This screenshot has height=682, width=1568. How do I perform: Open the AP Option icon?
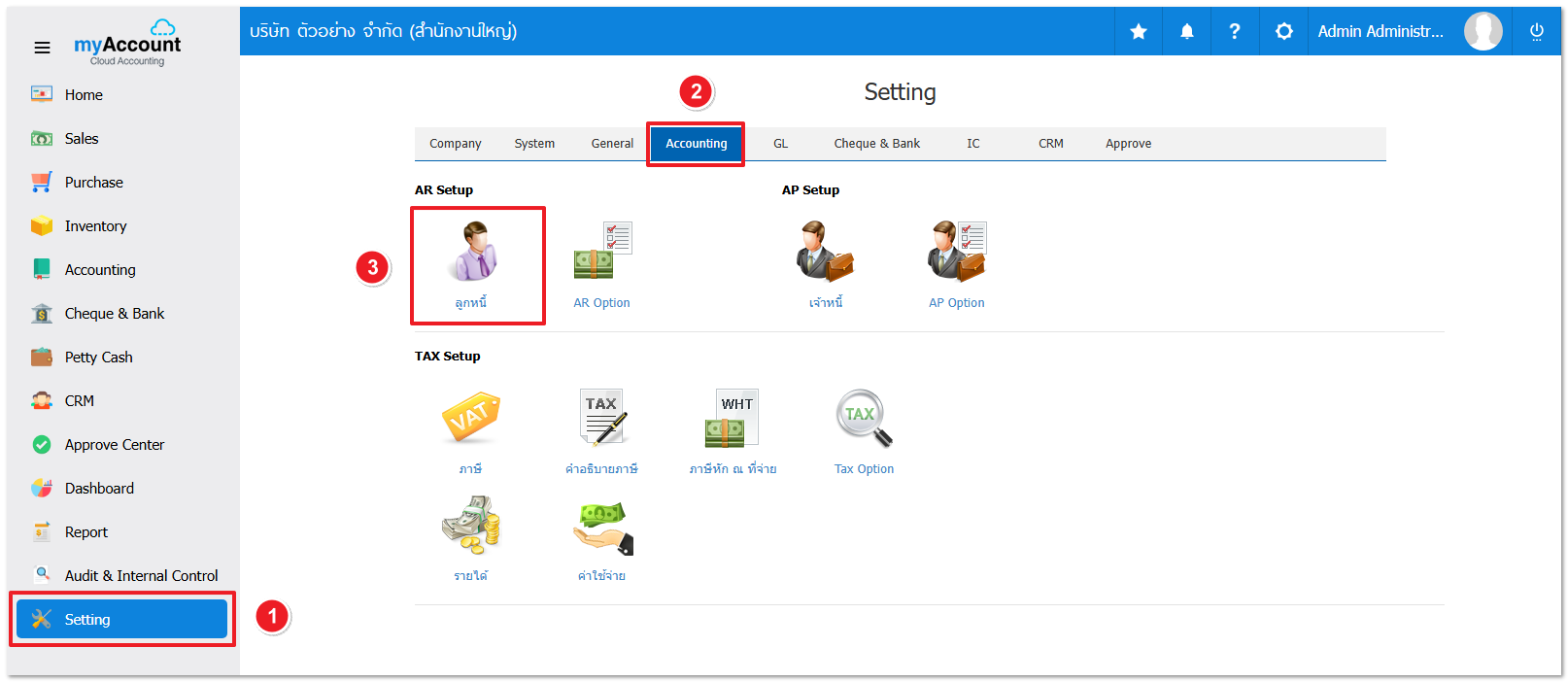(x=956, y=253)
